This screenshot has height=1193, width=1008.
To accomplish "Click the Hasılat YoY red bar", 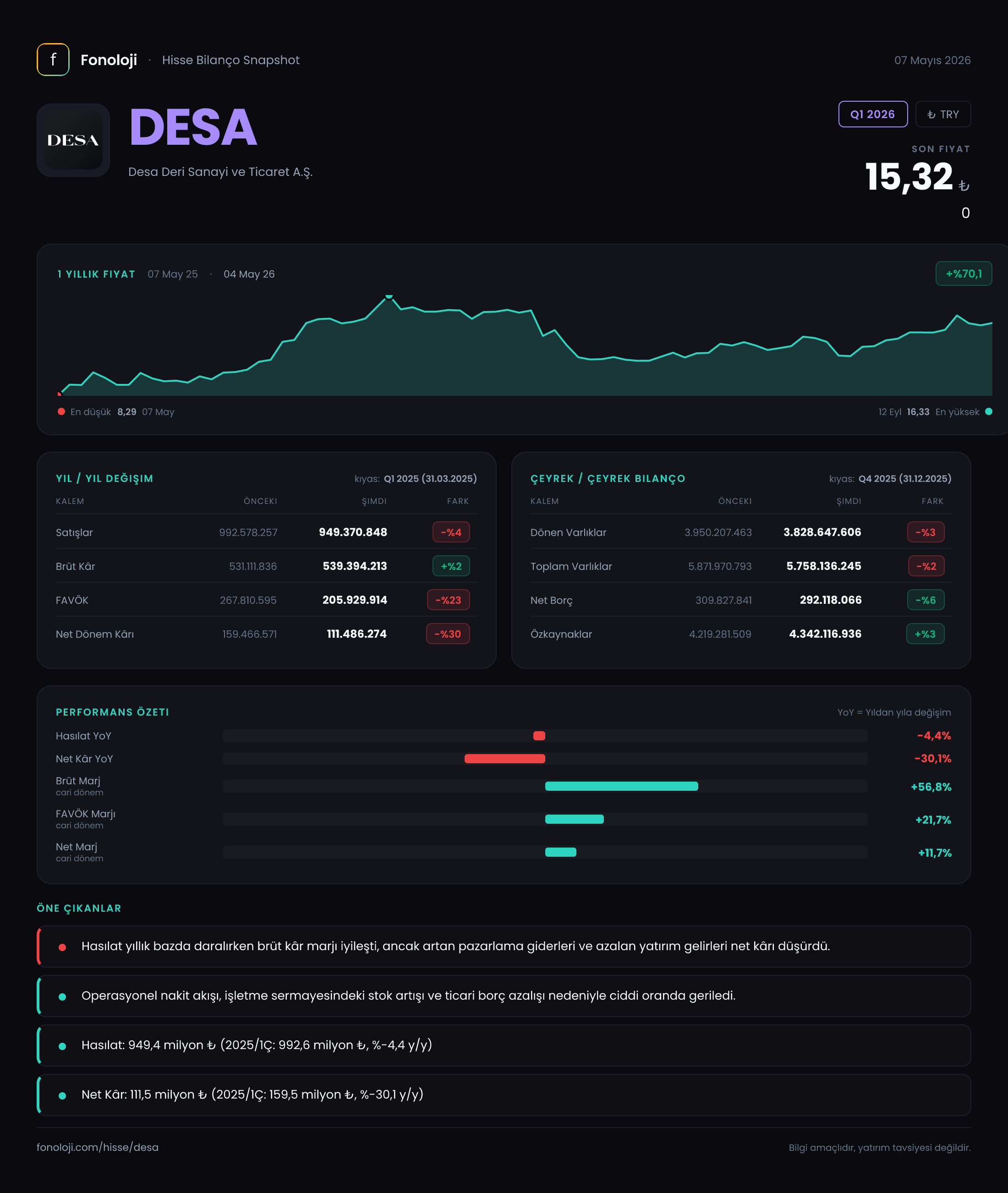I will 539,736.
